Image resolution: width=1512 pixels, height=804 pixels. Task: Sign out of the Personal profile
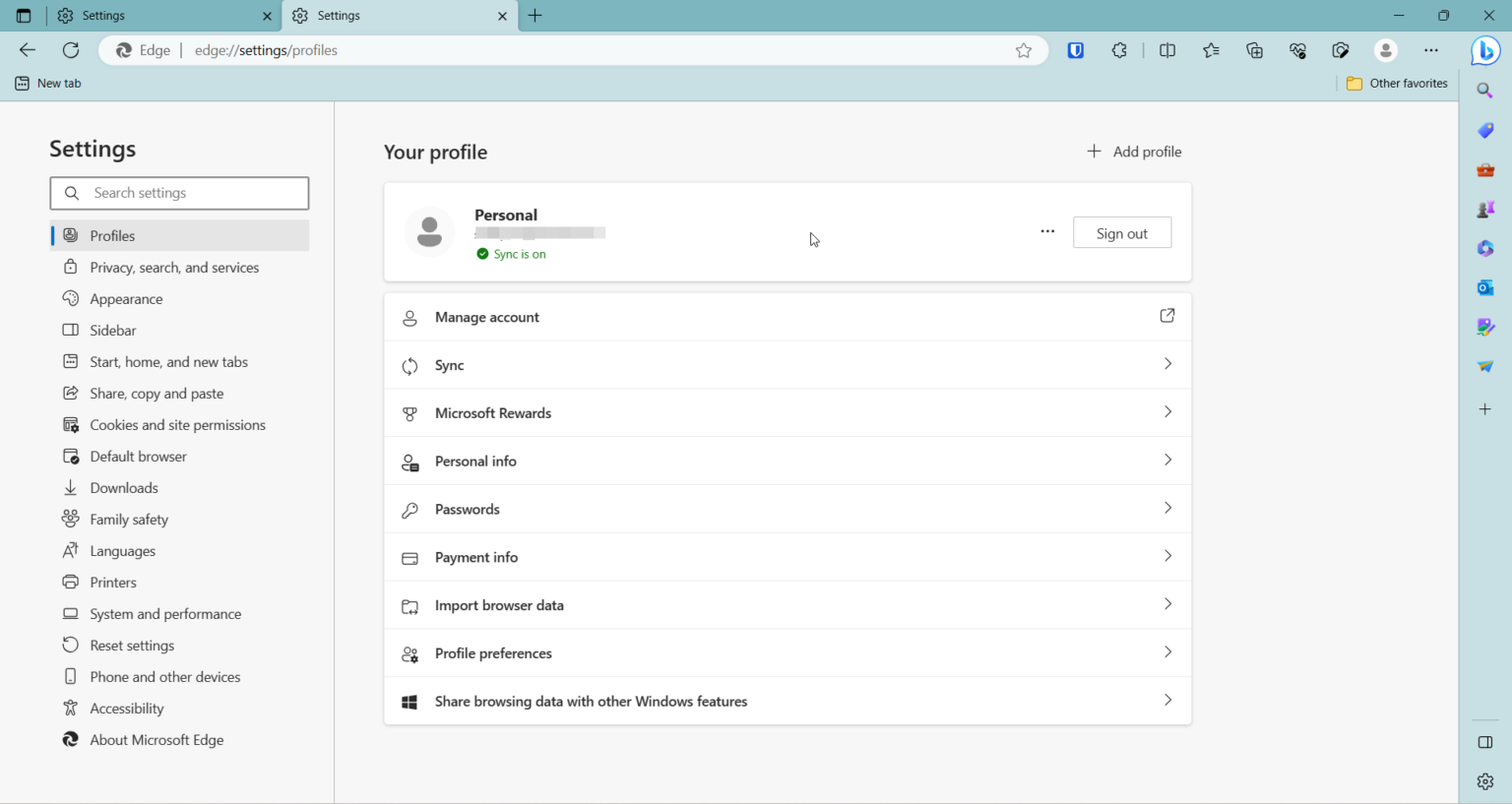click(x=1122, y=232)
